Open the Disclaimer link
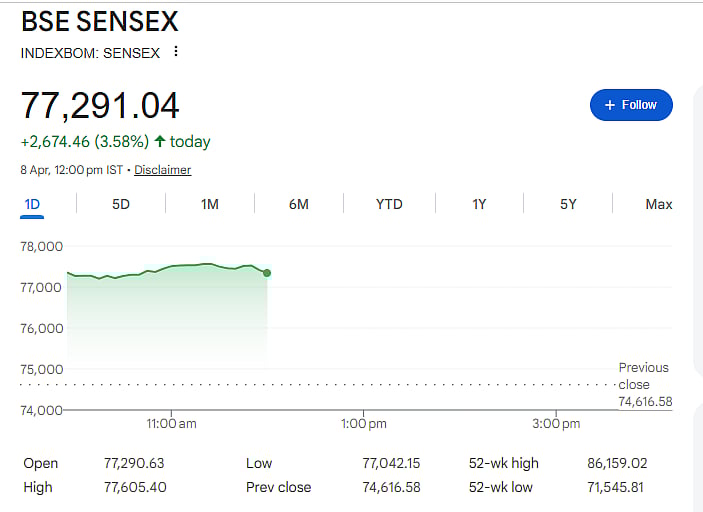This screenshot has height=512, width=703. click(x=162, y=170)
